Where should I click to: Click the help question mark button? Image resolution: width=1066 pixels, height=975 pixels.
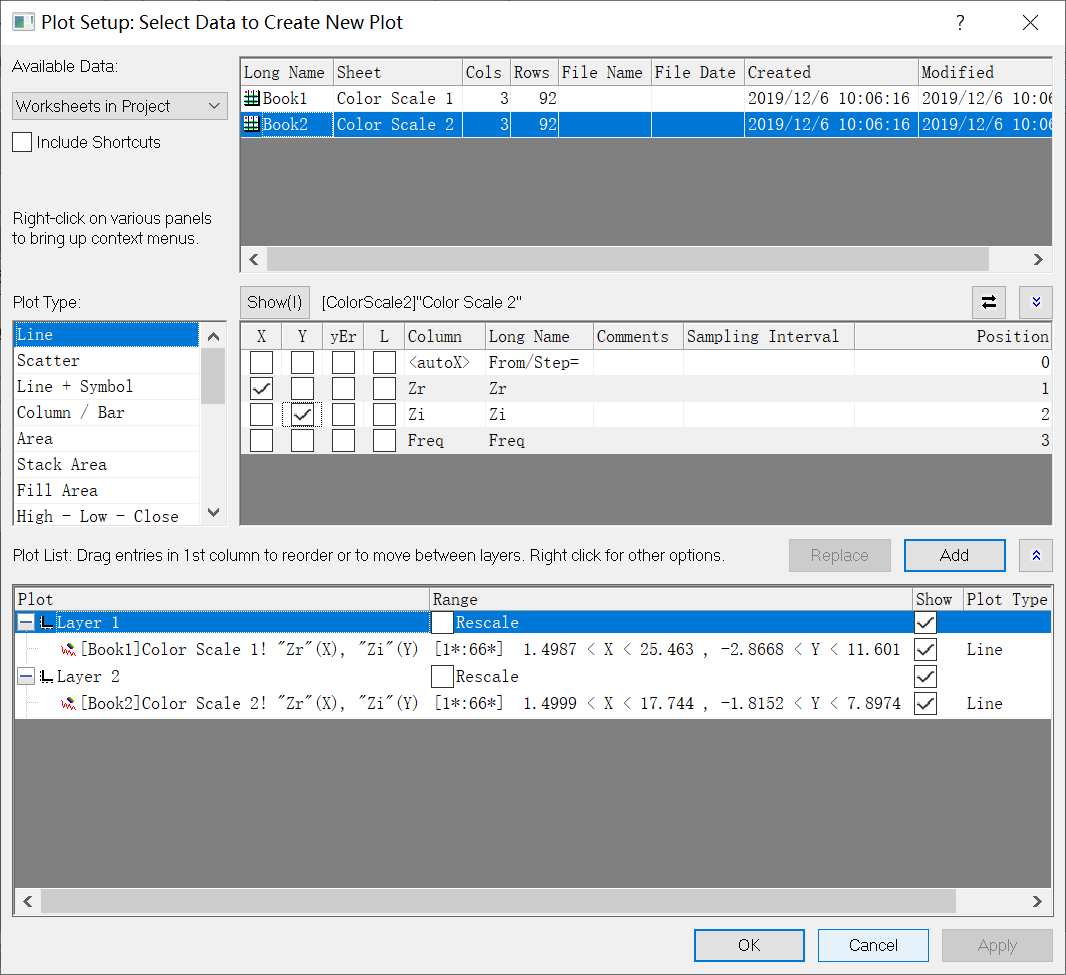pos(960,22)
